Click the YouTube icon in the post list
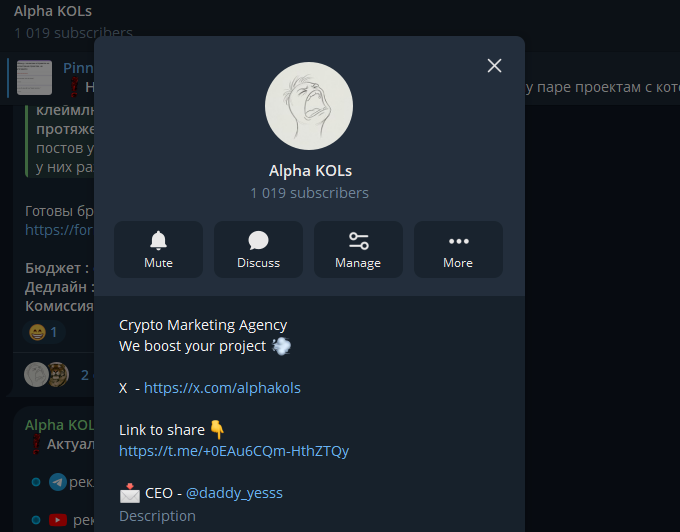The width and height of the screenshot is (680, 532). point(58,519)
